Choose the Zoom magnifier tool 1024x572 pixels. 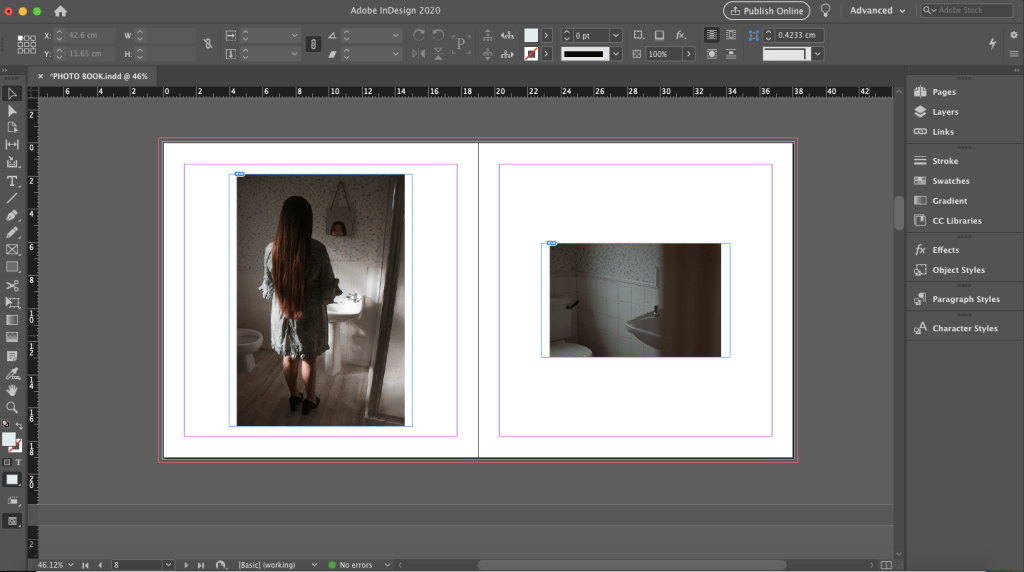point(12,407)
